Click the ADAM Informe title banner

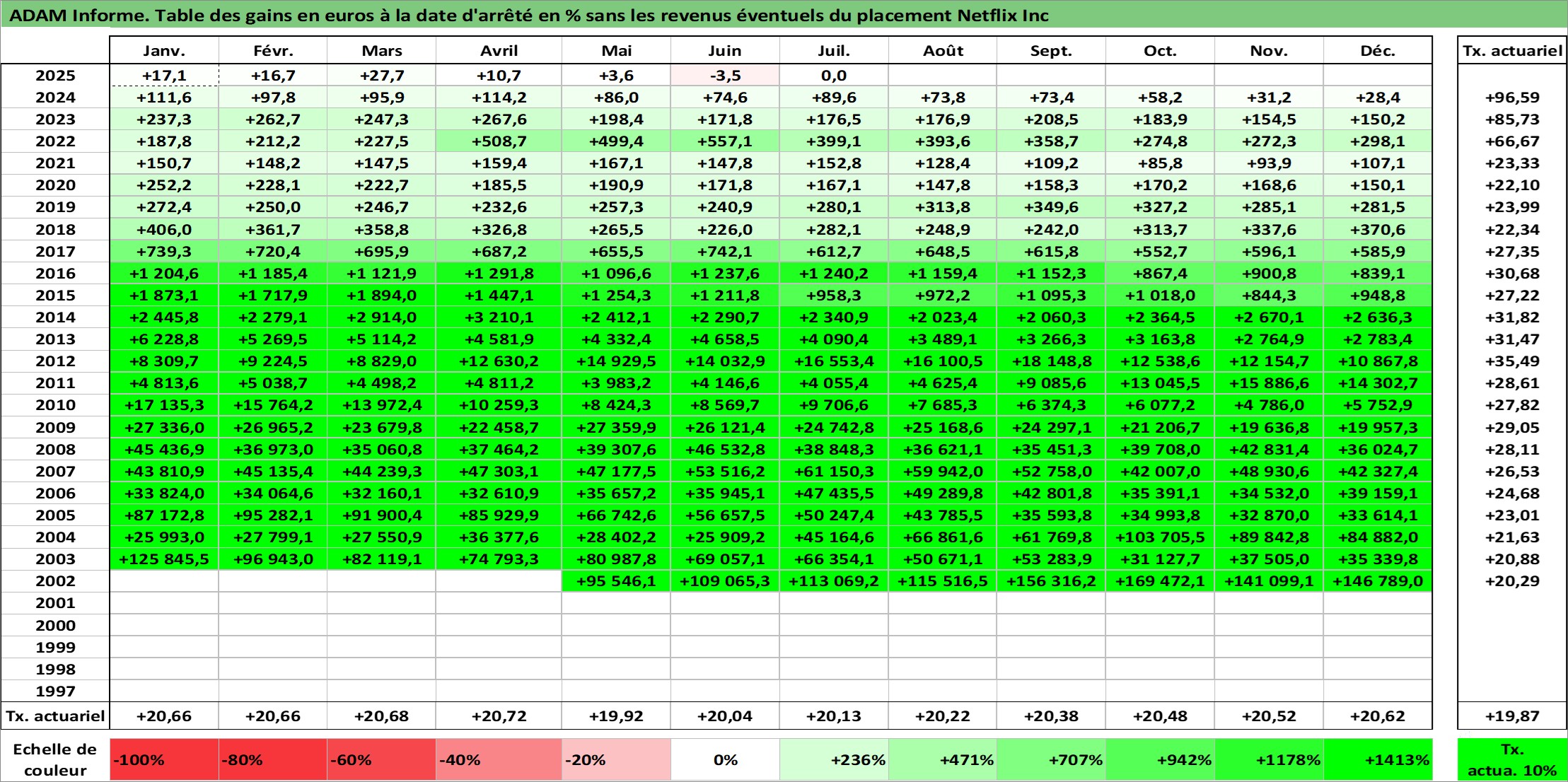tap(784, 15)
